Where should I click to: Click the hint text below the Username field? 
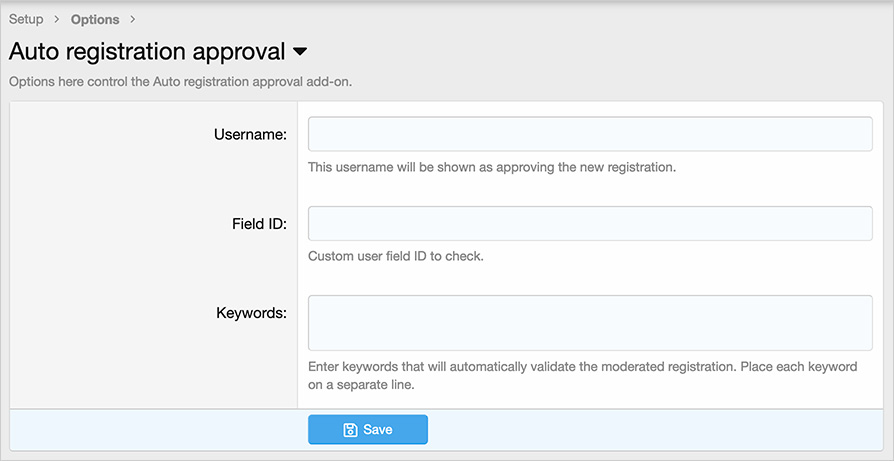click(492, 167)
